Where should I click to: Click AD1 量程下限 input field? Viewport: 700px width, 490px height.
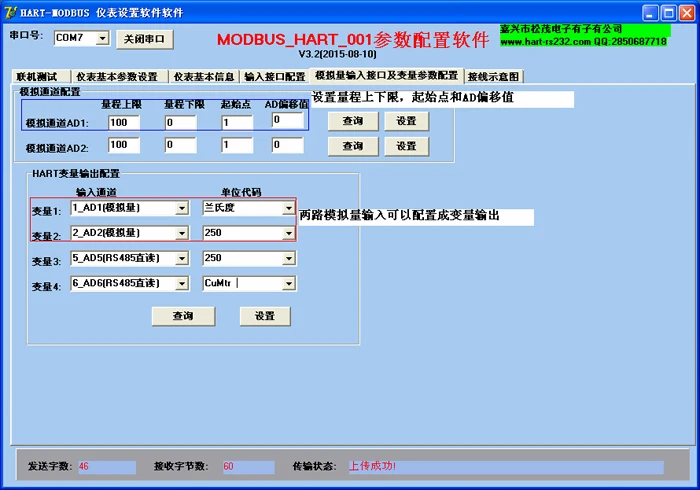(x=180, y=122)
